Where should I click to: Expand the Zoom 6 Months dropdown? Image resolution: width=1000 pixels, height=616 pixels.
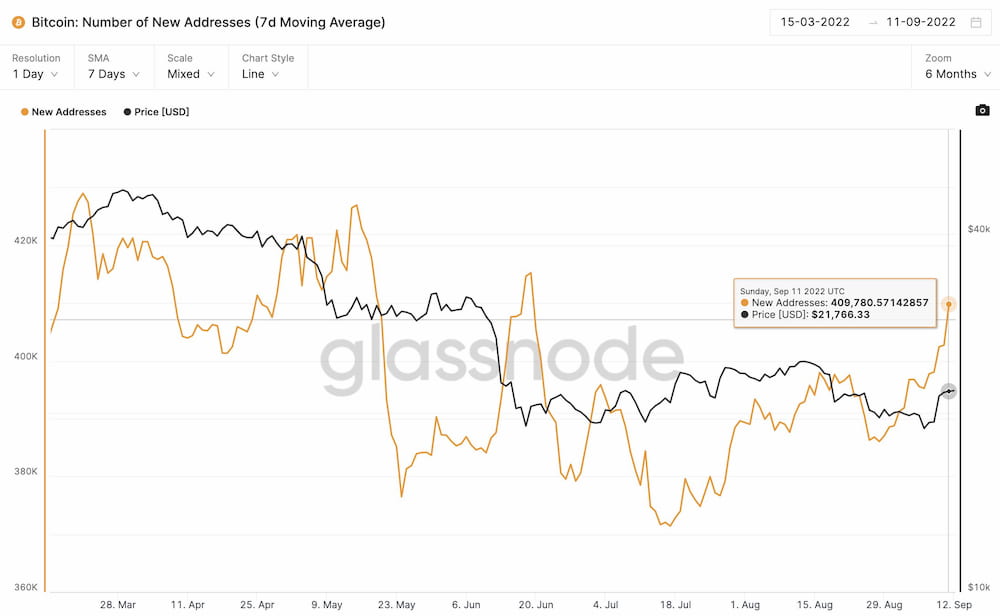click(957, 74)
